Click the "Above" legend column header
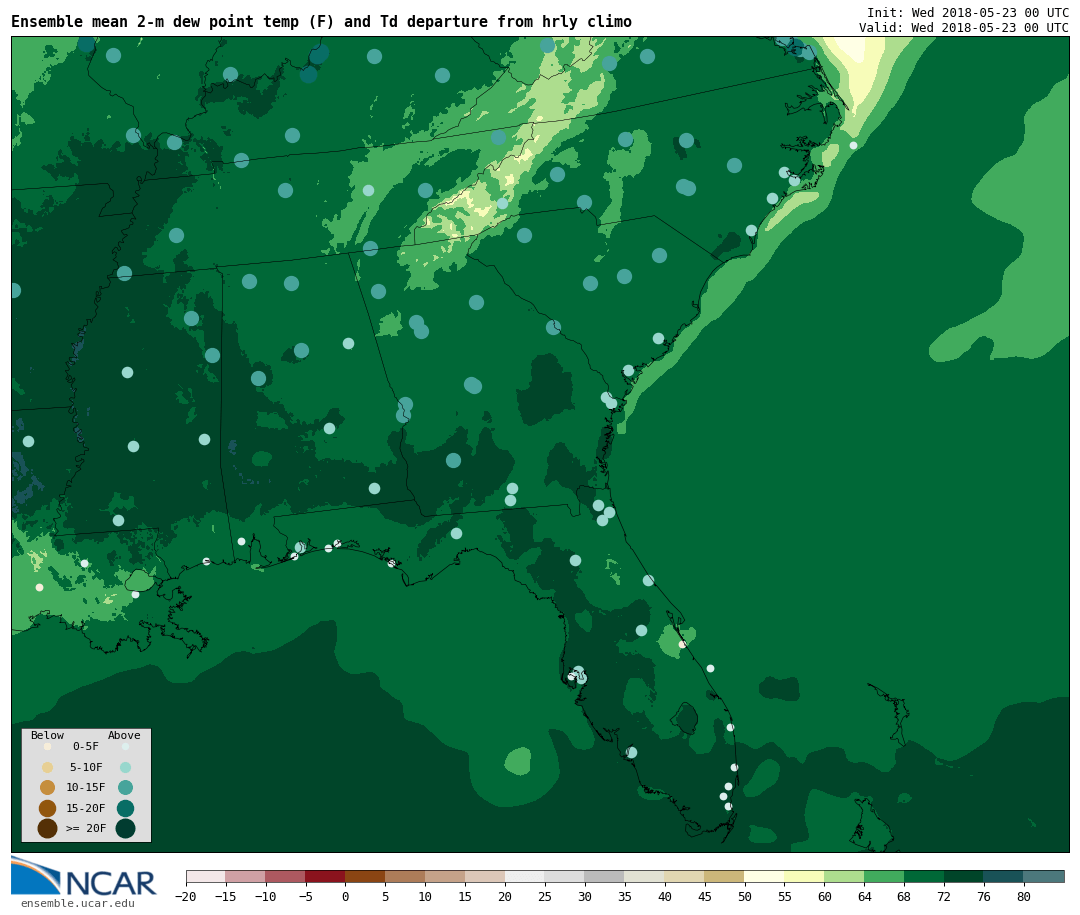The width and height of the screenshot is (1080, 915). click(x=124, y=735)
